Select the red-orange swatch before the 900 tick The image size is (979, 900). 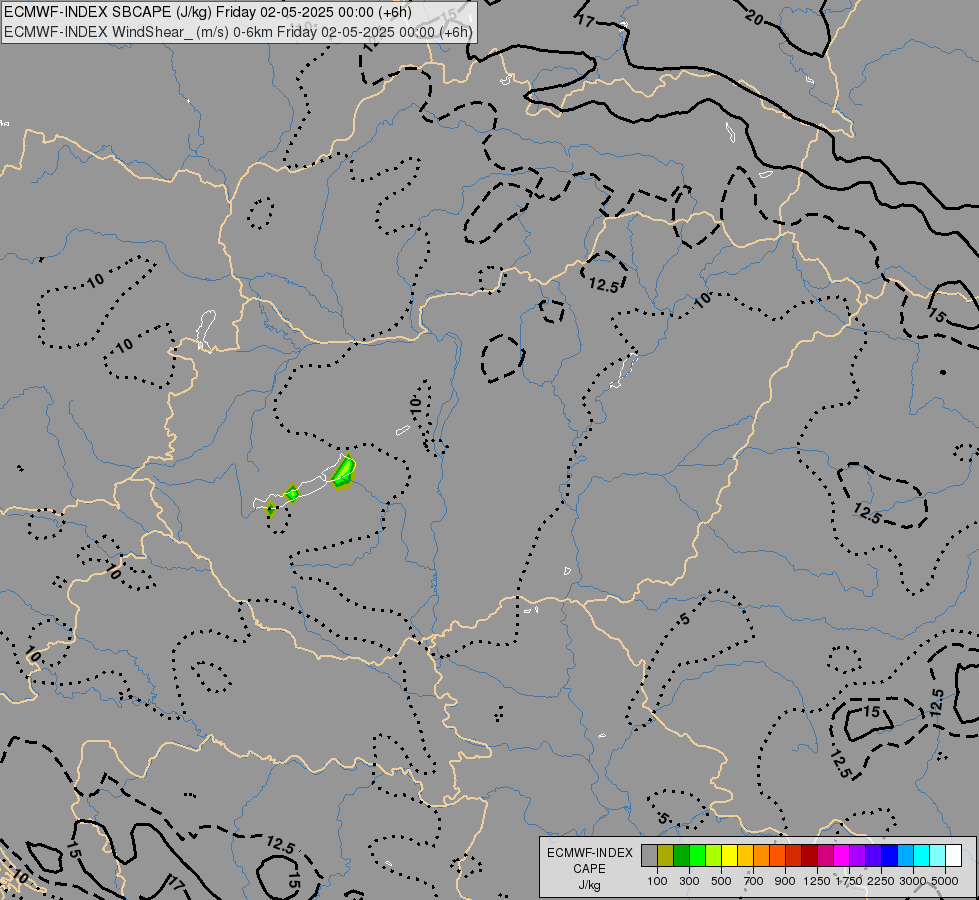pyautogui.click(x=777, y=856)
